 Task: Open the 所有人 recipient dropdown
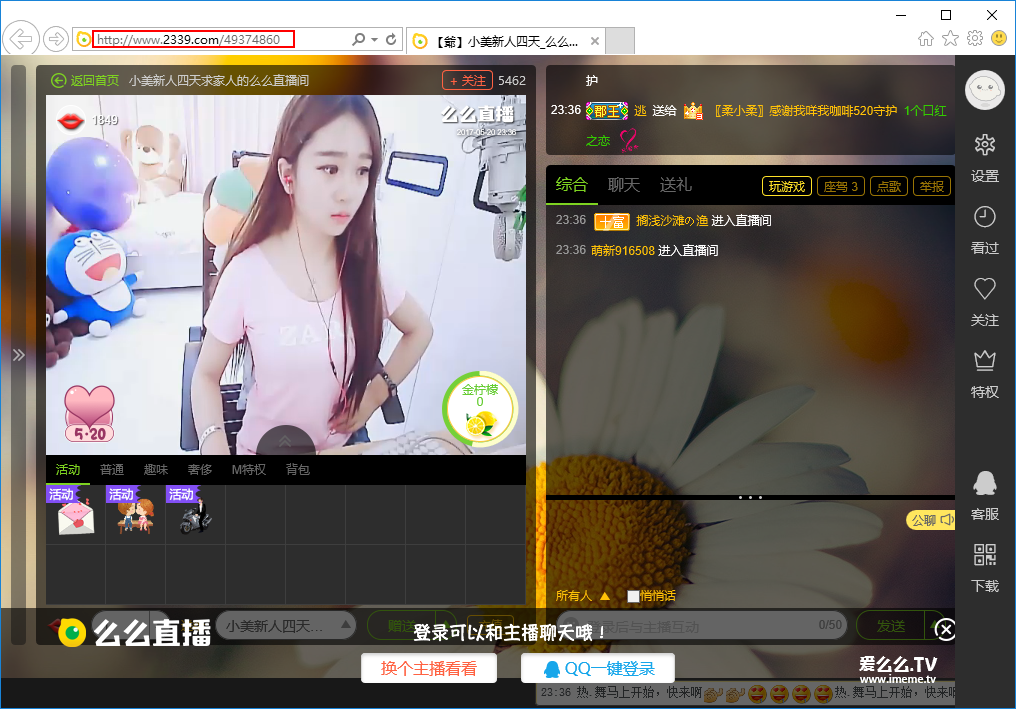click(582, 596)
